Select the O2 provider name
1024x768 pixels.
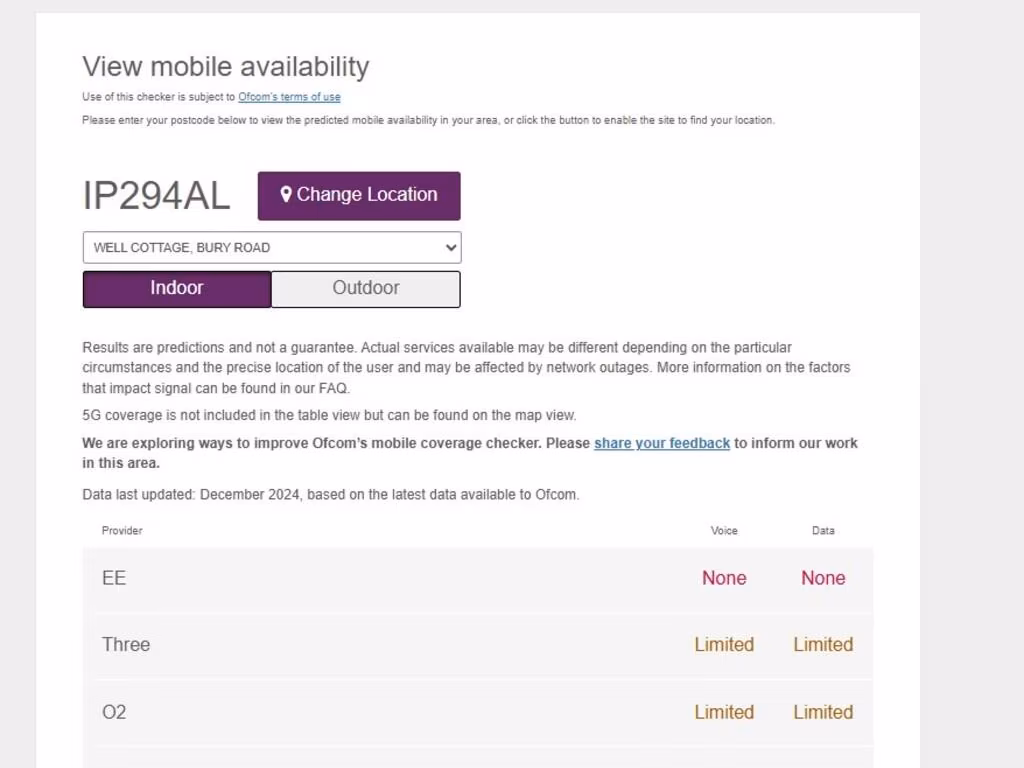click(114, 712)
